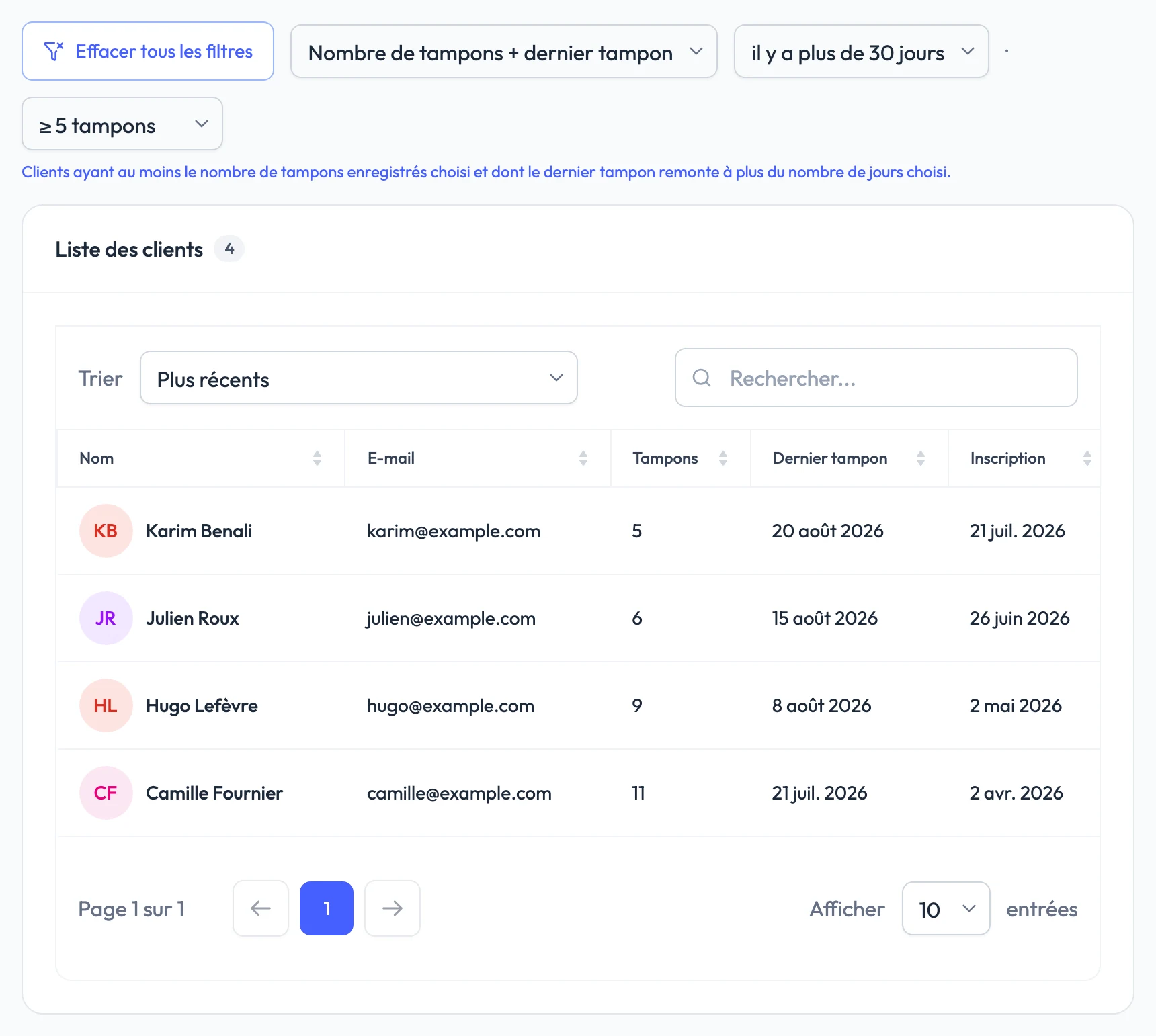Click the HL avatar for Hugo Lefèvre

[x=106, y=705]
